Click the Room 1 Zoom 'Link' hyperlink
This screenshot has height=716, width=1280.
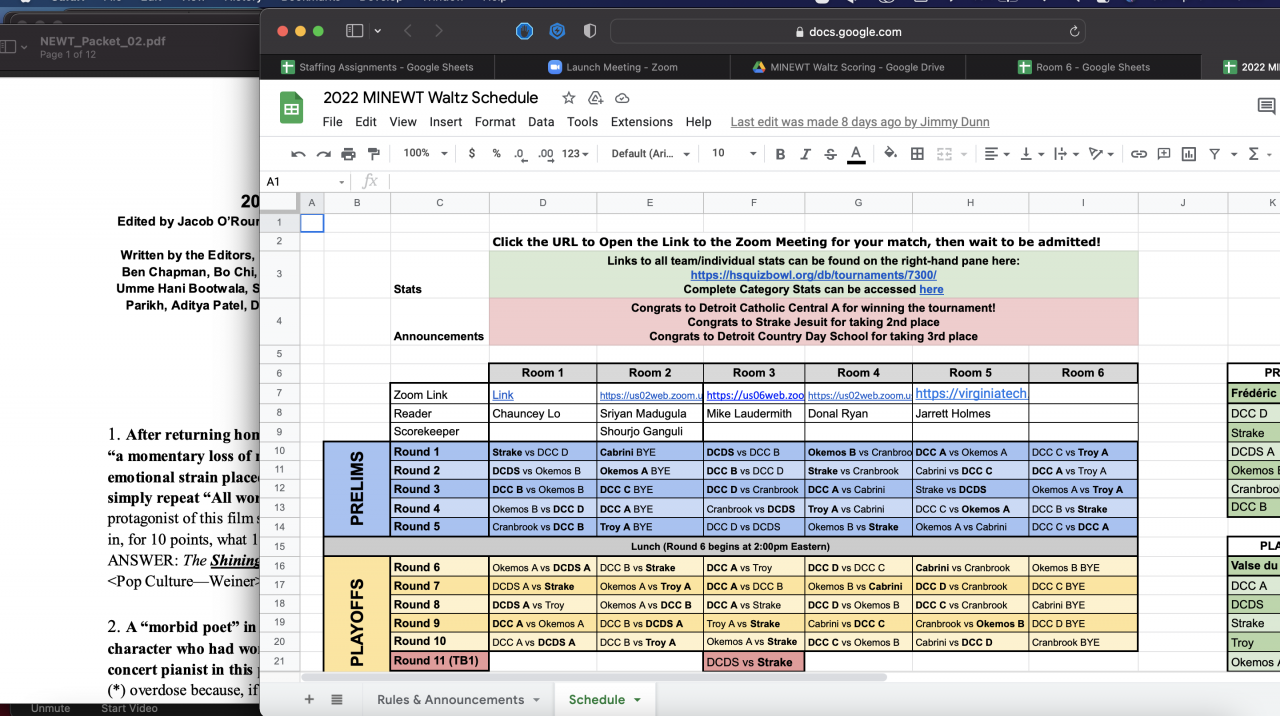point(503,395)
